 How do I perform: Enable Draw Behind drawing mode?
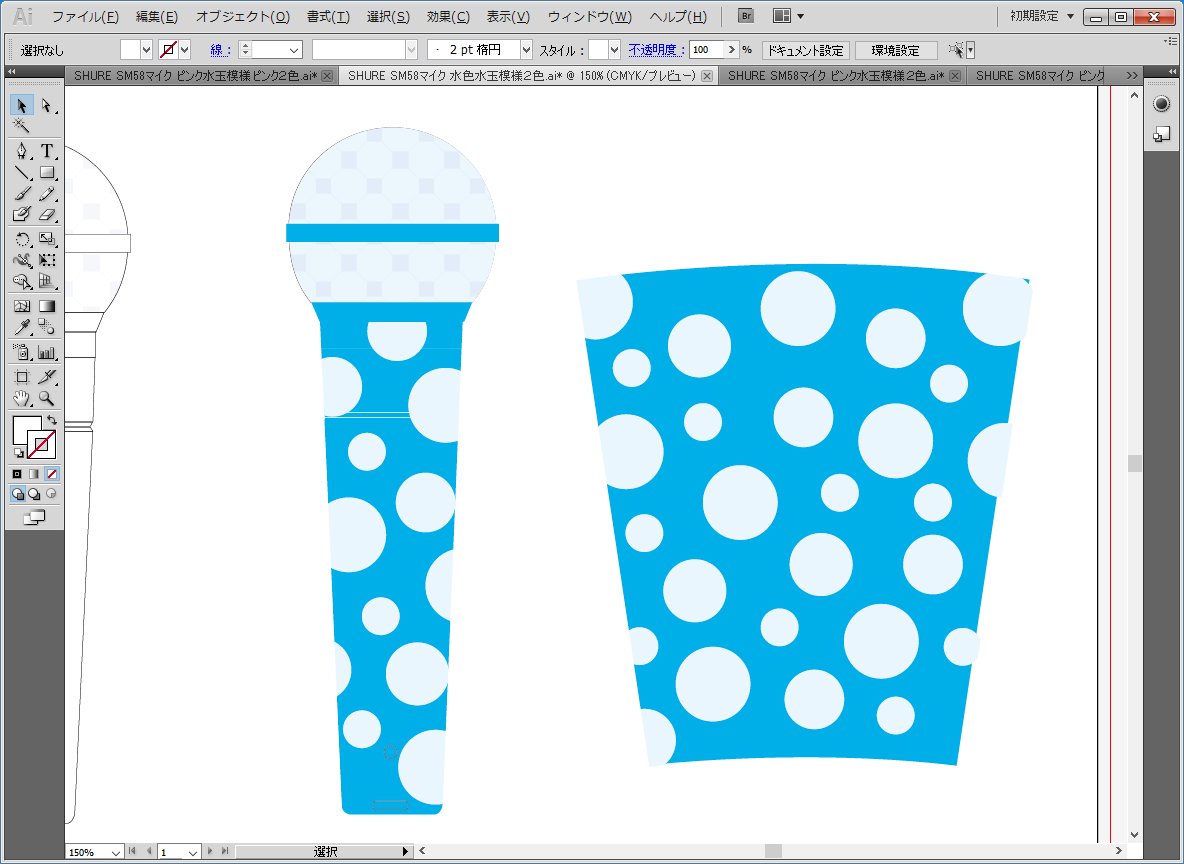point(34,494)
